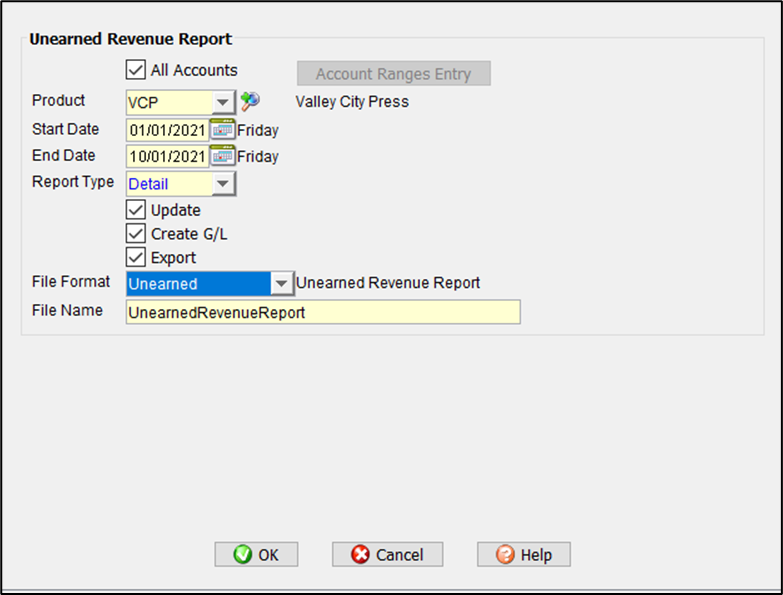Toggle the Update checkbox
The width and height of the screenshot is (783, 595).
click(136, 210)
